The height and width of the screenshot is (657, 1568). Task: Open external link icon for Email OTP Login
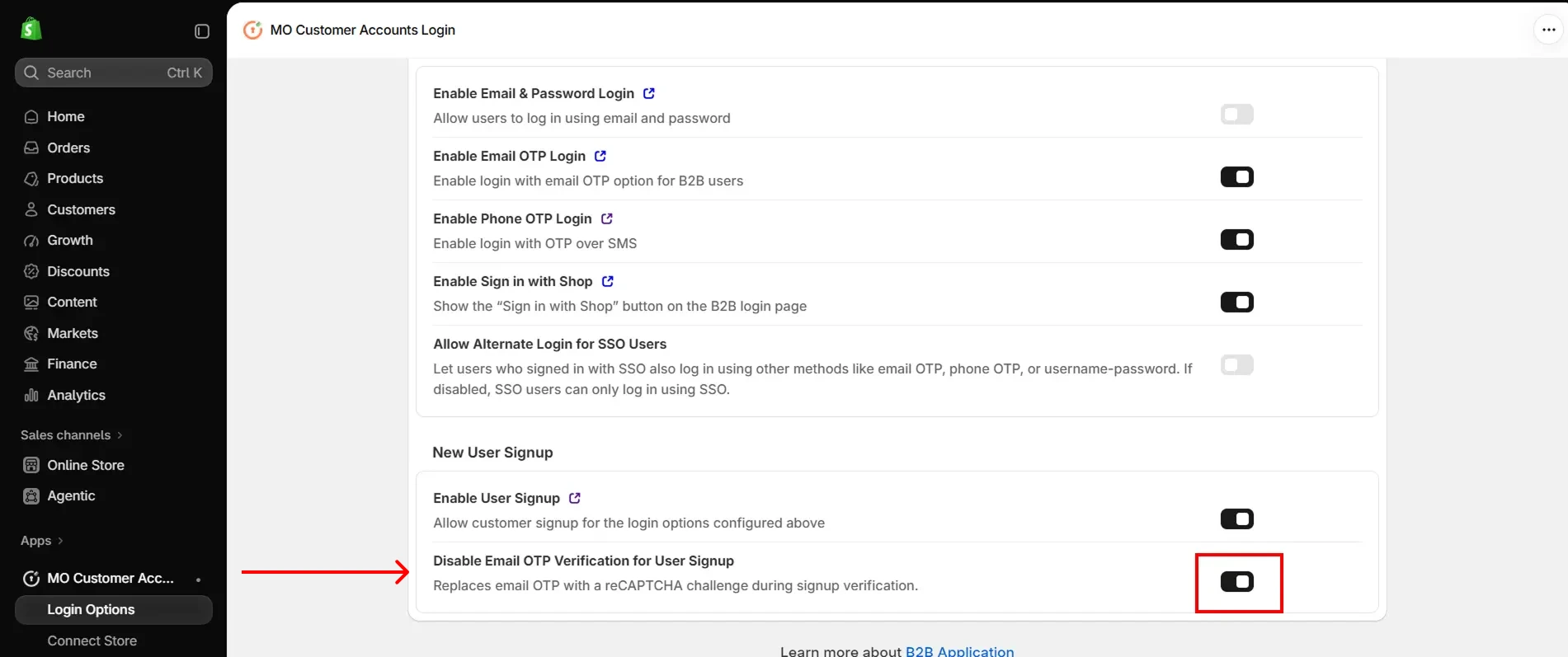pyautogui.click(x=600, y=156)
